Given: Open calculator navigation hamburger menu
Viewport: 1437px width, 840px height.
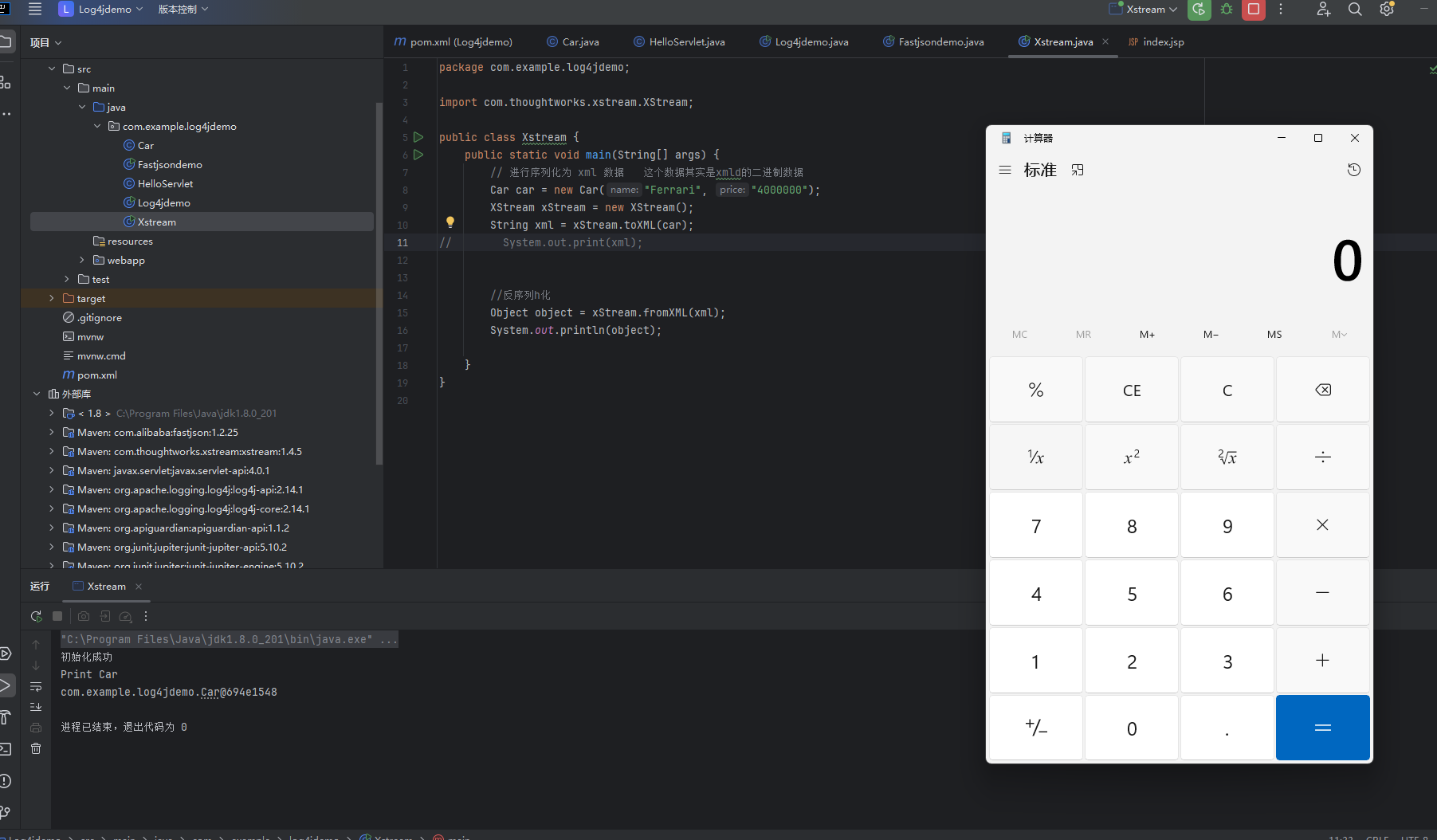Looking at the screenshot, I should coord(1005,170).
